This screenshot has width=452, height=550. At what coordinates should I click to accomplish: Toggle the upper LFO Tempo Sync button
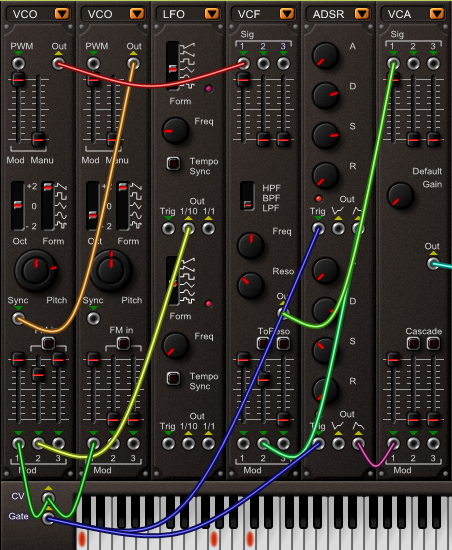[x=174, y=163]
